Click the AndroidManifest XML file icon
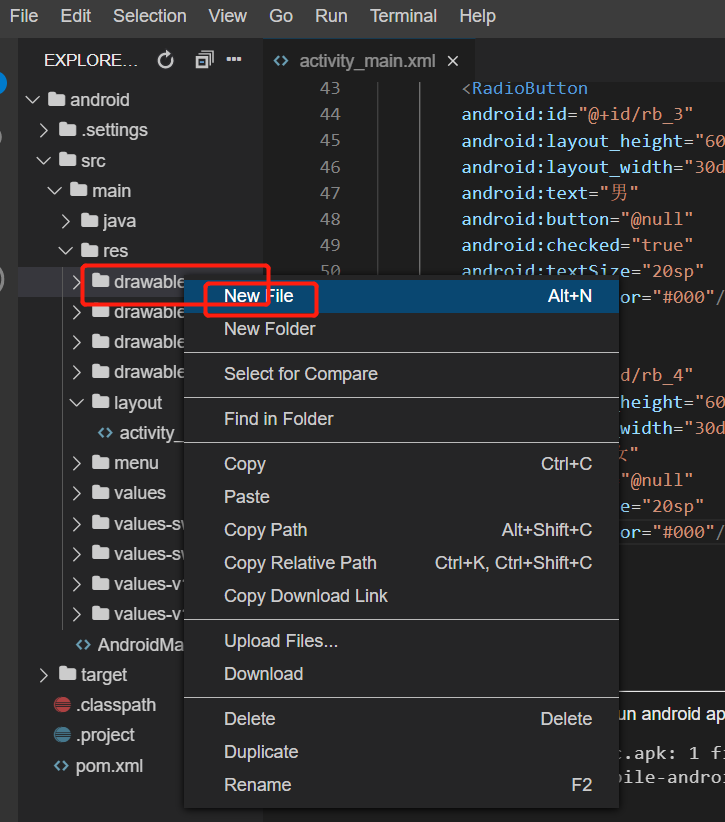Viewport: 725px width, 822px height. click(x=83, y=644)
